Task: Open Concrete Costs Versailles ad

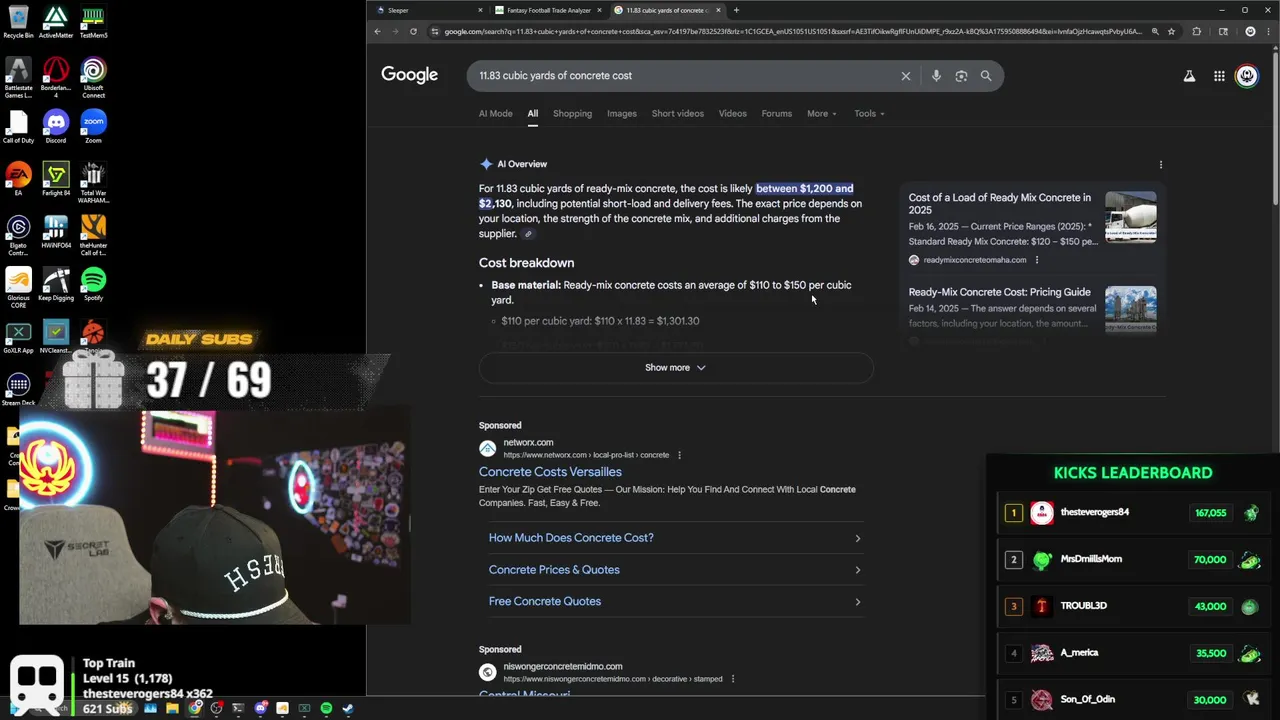Action: tap(550, 472)
